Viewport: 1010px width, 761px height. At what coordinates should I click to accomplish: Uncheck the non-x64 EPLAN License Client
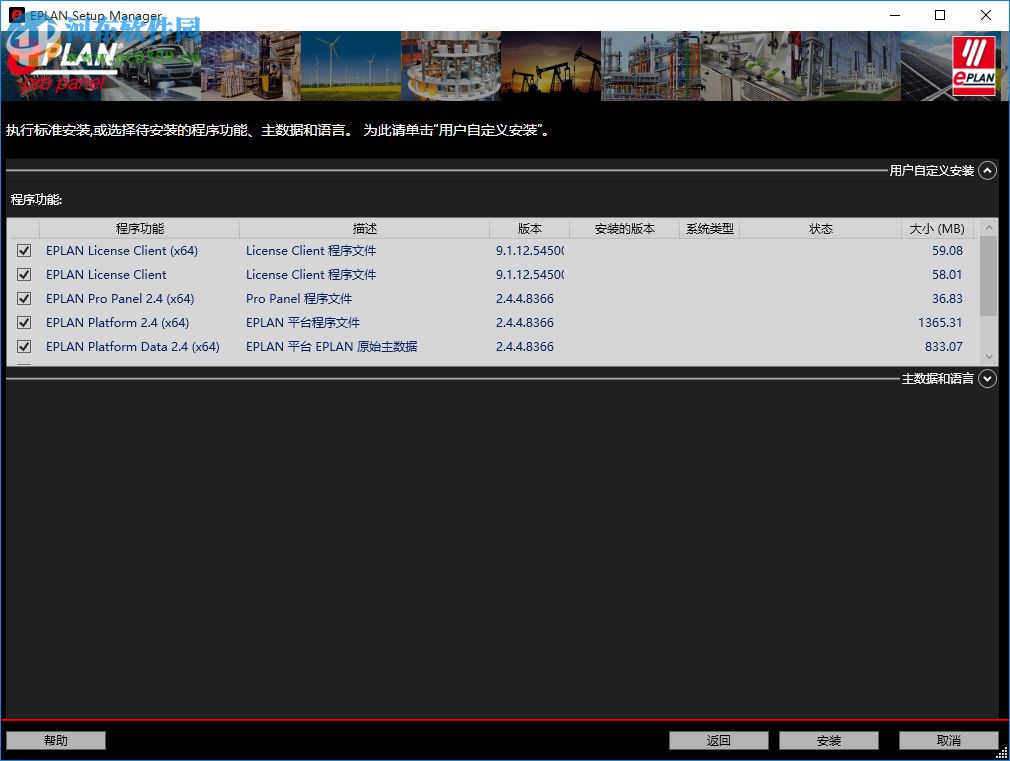[x=23, y=275]
